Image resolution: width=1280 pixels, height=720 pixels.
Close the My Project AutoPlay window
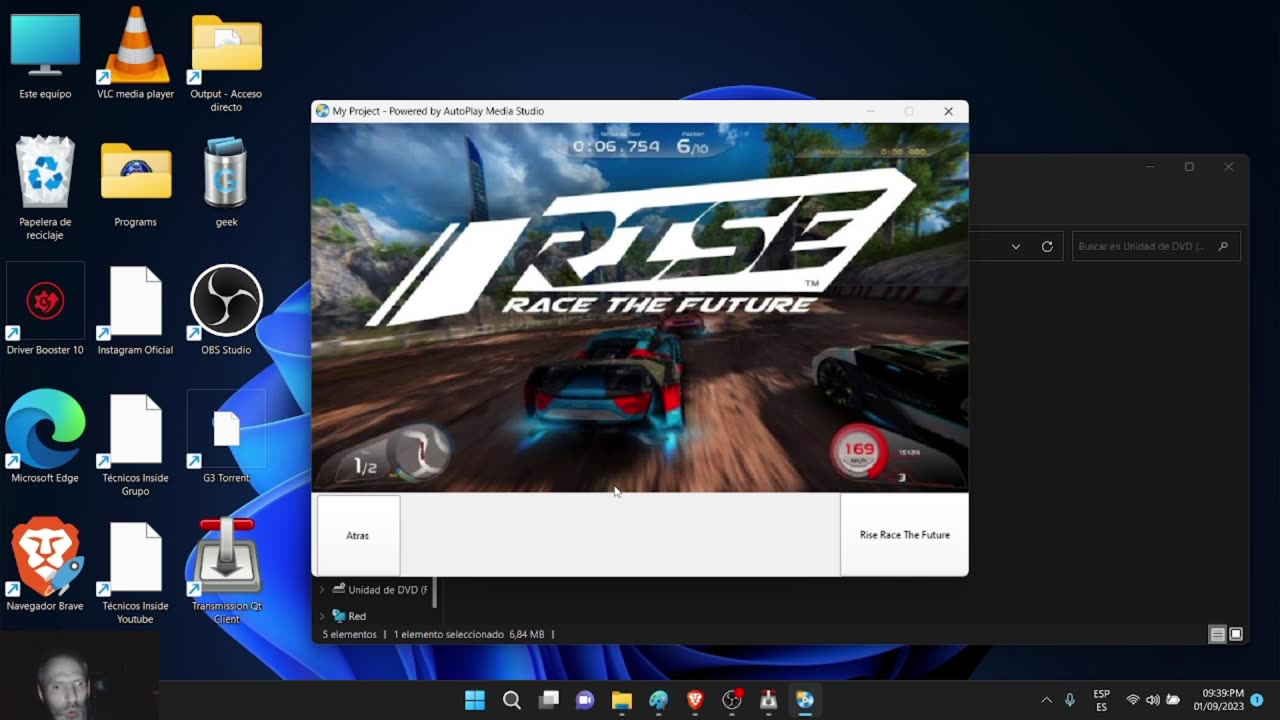point(948,111)
